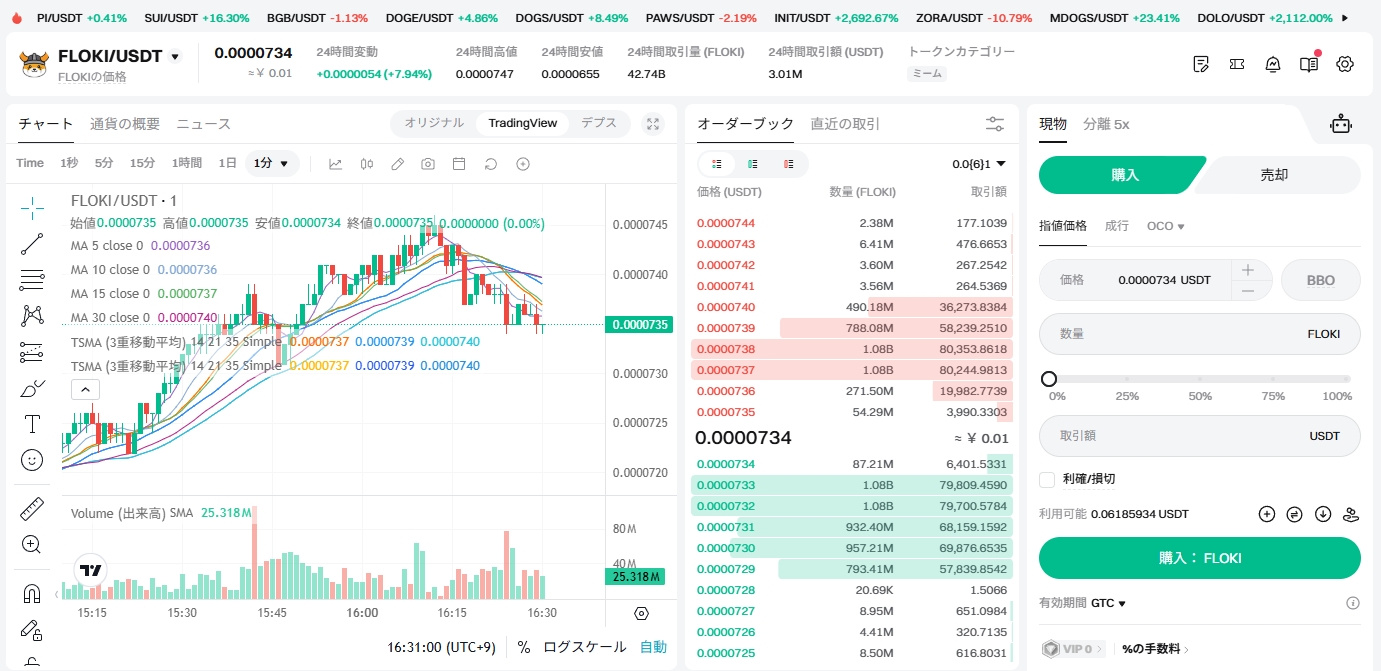Switch chart to TradingView mode
Viewport: 1381px width, 671px height.
pos(522,123)
